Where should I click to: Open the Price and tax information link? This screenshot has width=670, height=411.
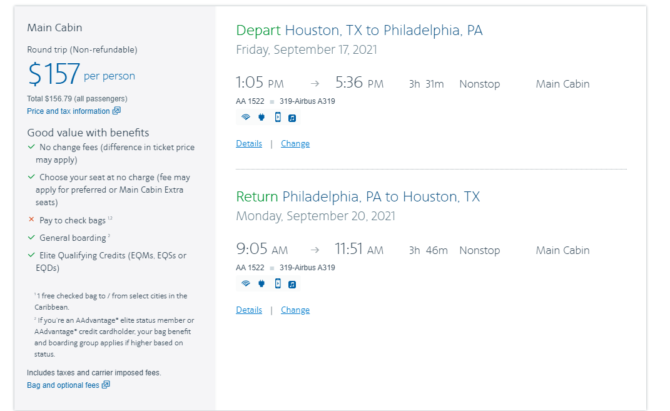(68, 111)
